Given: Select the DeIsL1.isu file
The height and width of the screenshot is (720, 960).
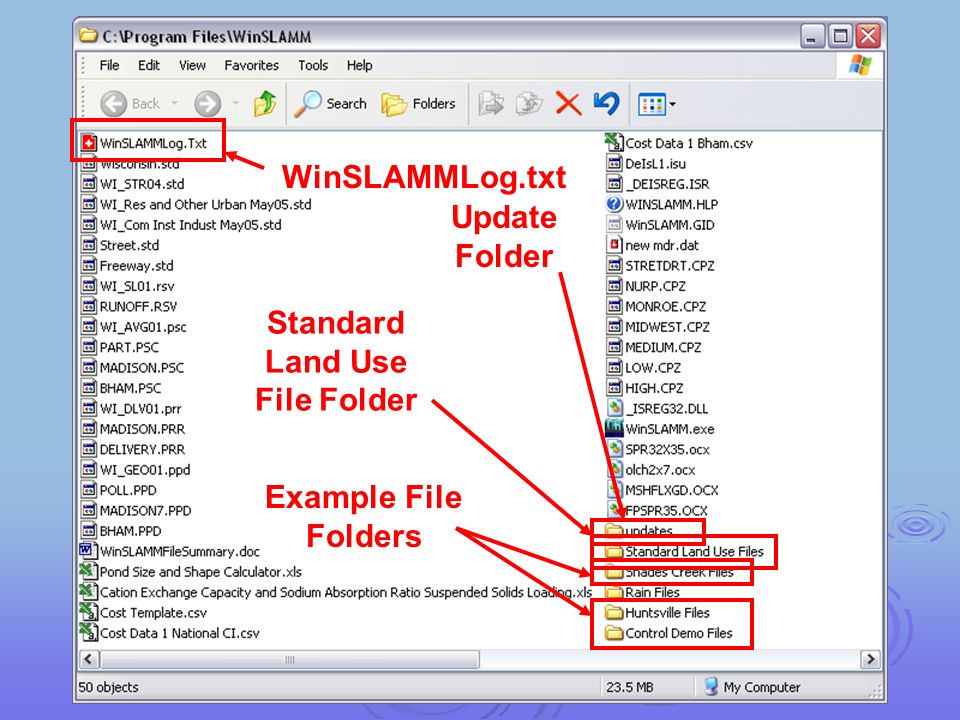Looking at the screenshot, I should [x=646, y=163].
